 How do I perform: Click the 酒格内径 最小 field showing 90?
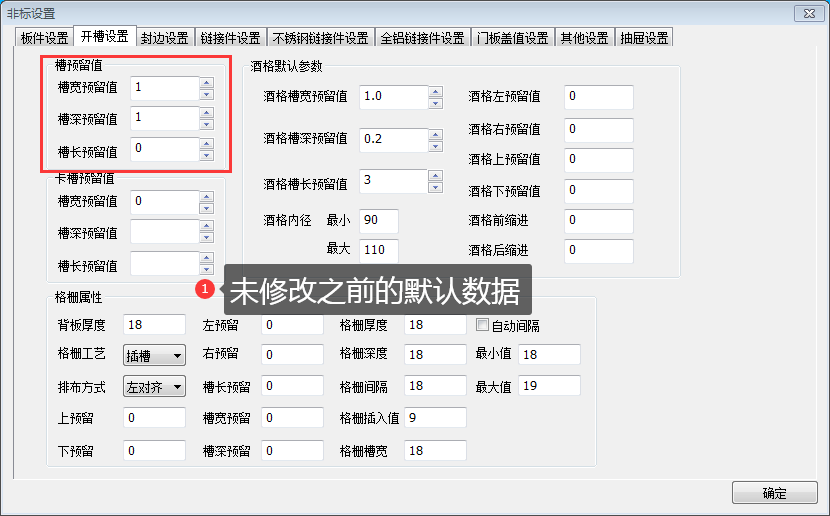[379, 221]
